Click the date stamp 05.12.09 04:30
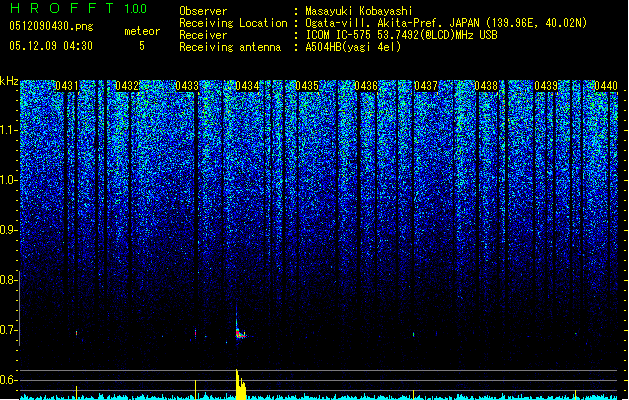Image resolution: width=629 pixels, height=400 pixels. coord(51,45)
